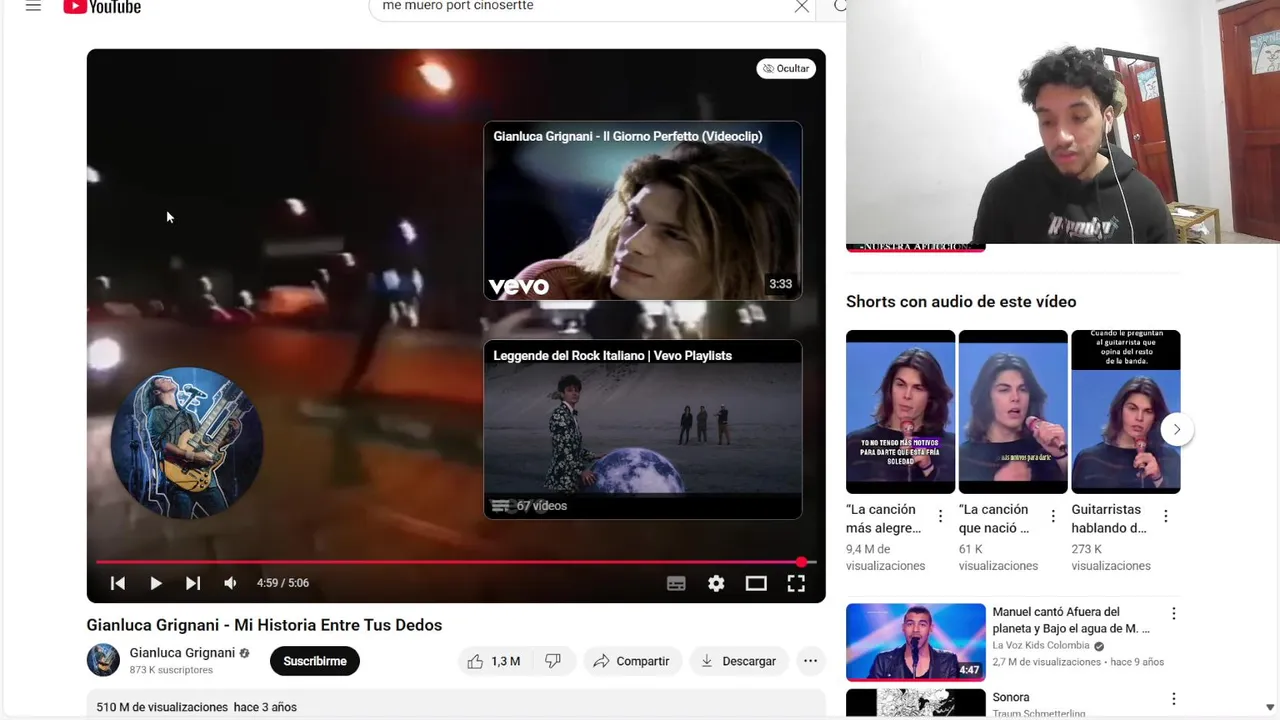Mute the video volume
Screen dimensions: 1280x720
[231, 583]
